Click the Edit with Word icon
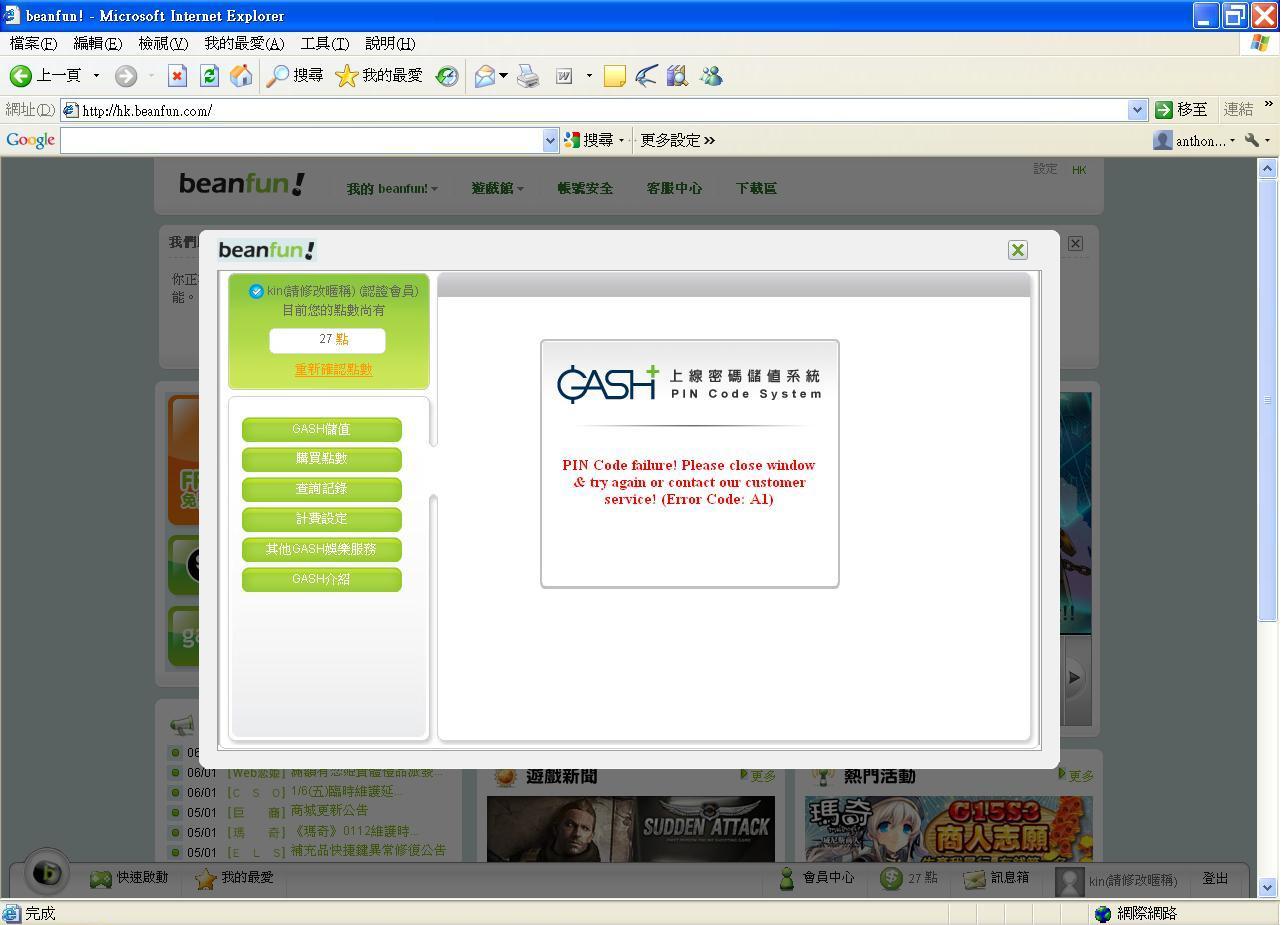Image resolution: width=1284 pixels, height=925 pixels. [x=564, y=76]
